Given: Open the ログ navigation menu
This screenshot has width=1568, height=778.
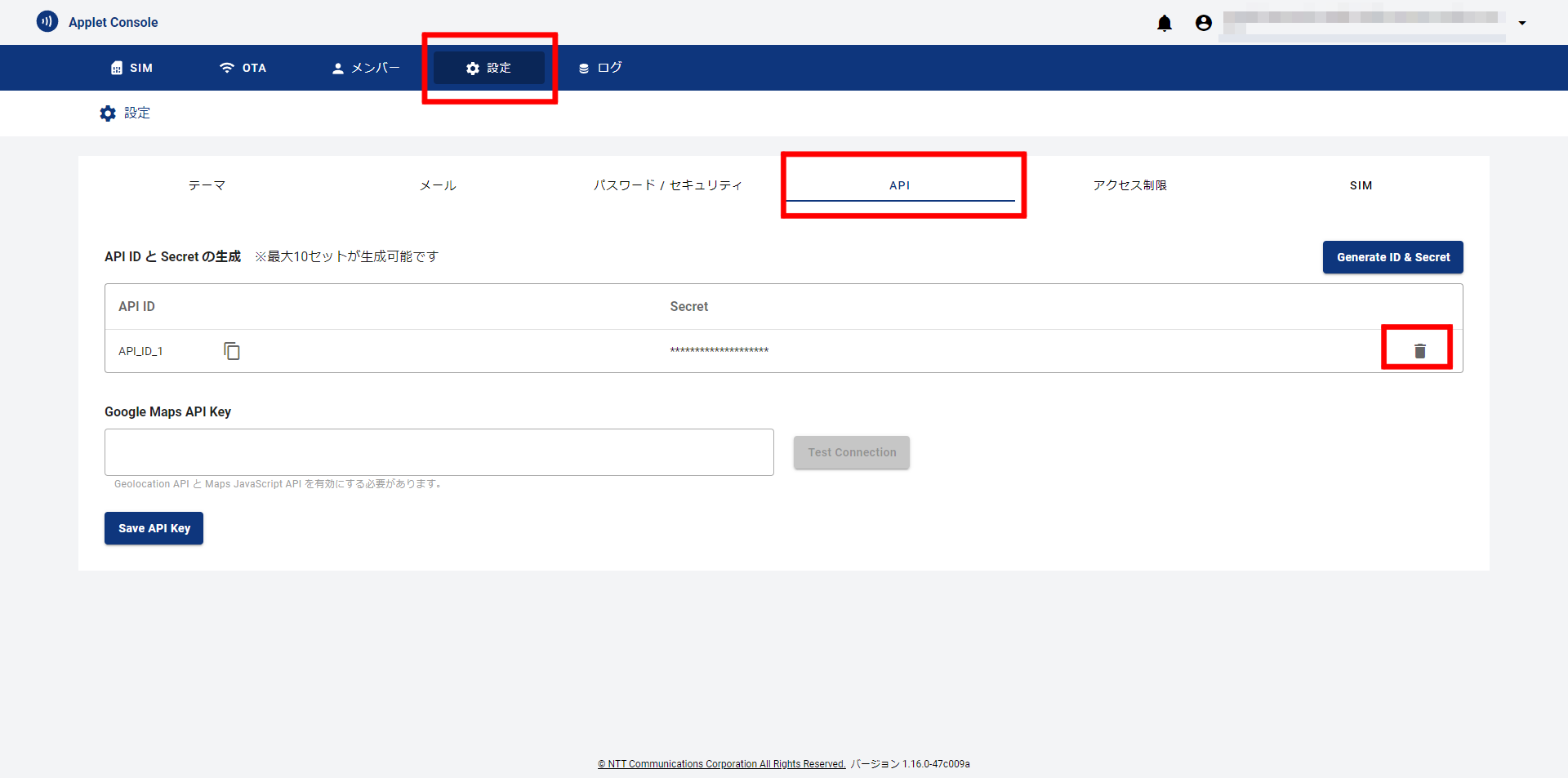Looking at the screenshot, I should 600,68.
